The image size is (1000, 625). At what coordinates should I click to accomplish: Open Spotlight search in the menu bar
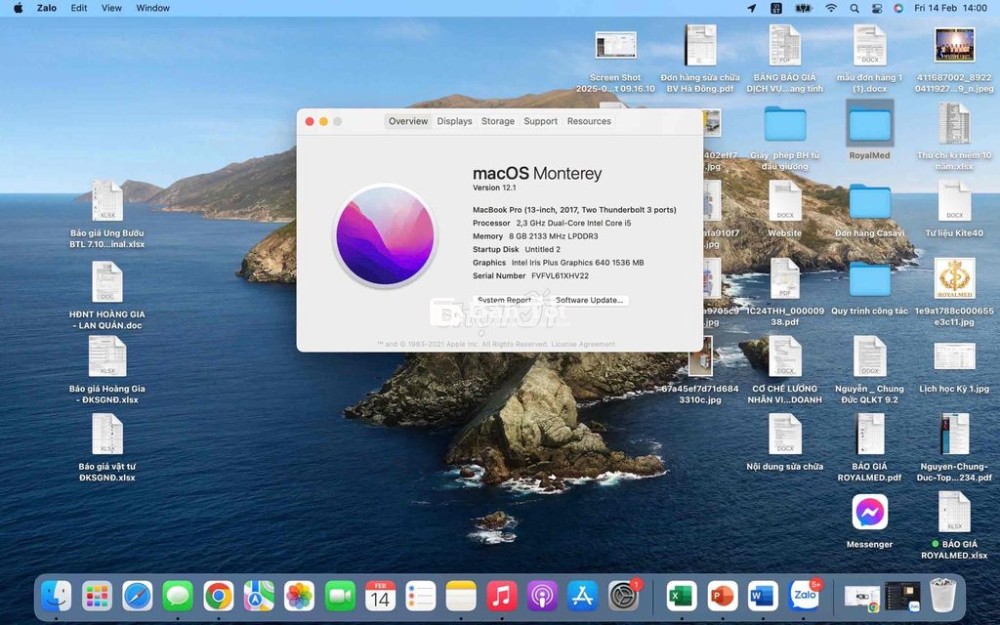point(854,8)
